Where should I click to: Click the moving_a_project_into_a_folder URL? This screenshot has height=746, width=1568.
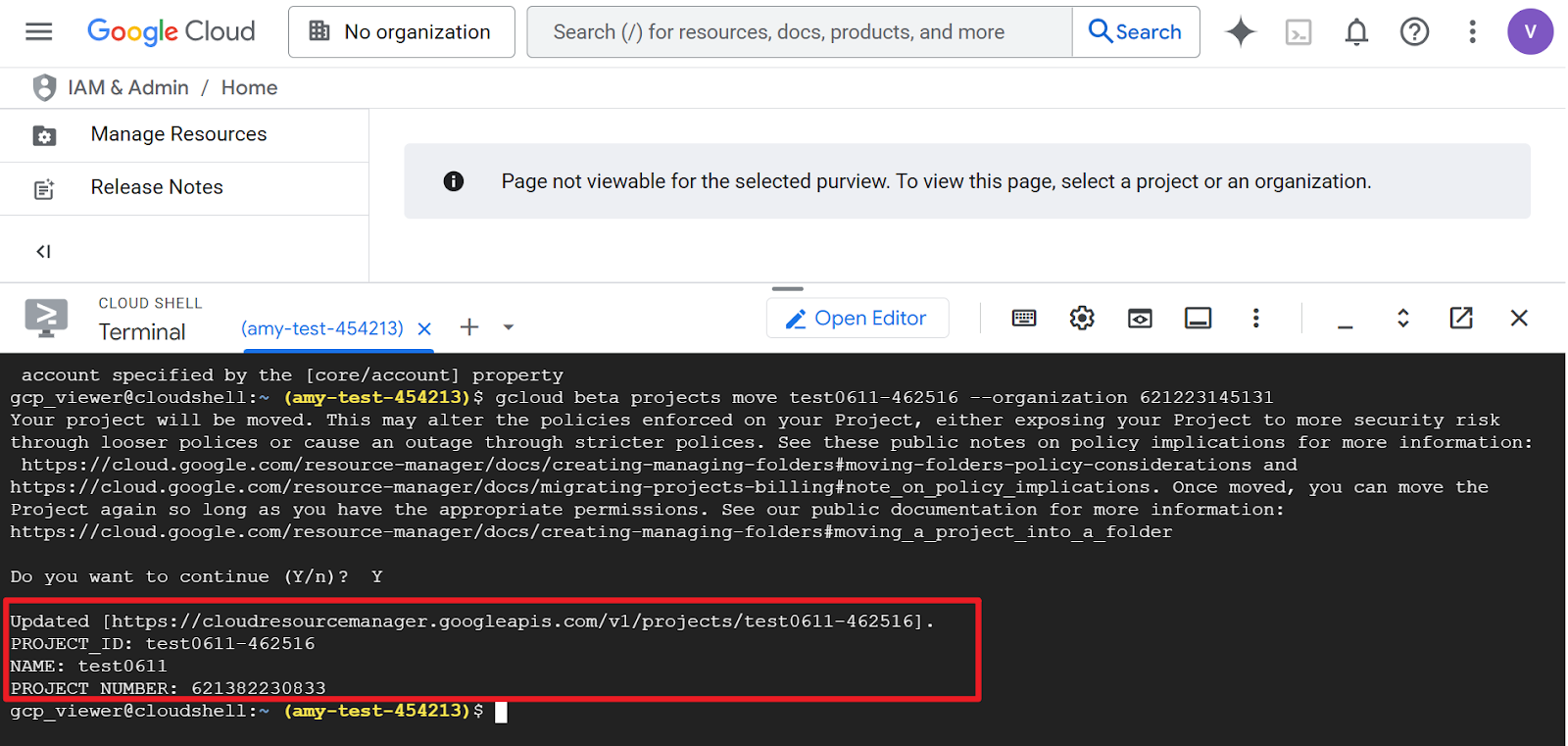point(591,532)
